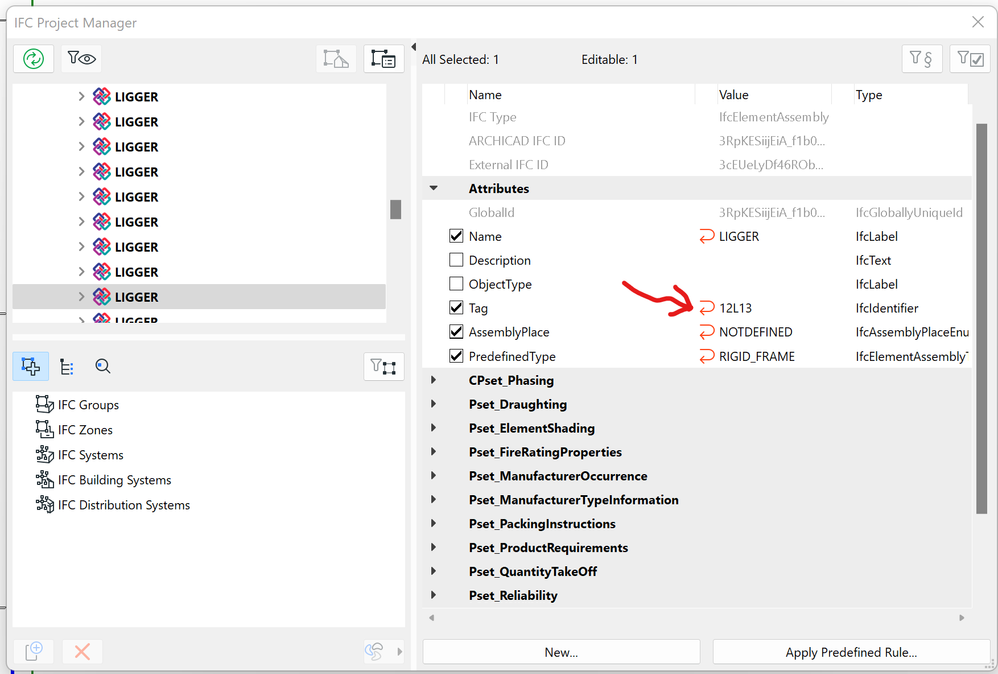This screenshot has height=674, width=998.
Task: Click the IFC Groups icon
Action: pos(45,404)
